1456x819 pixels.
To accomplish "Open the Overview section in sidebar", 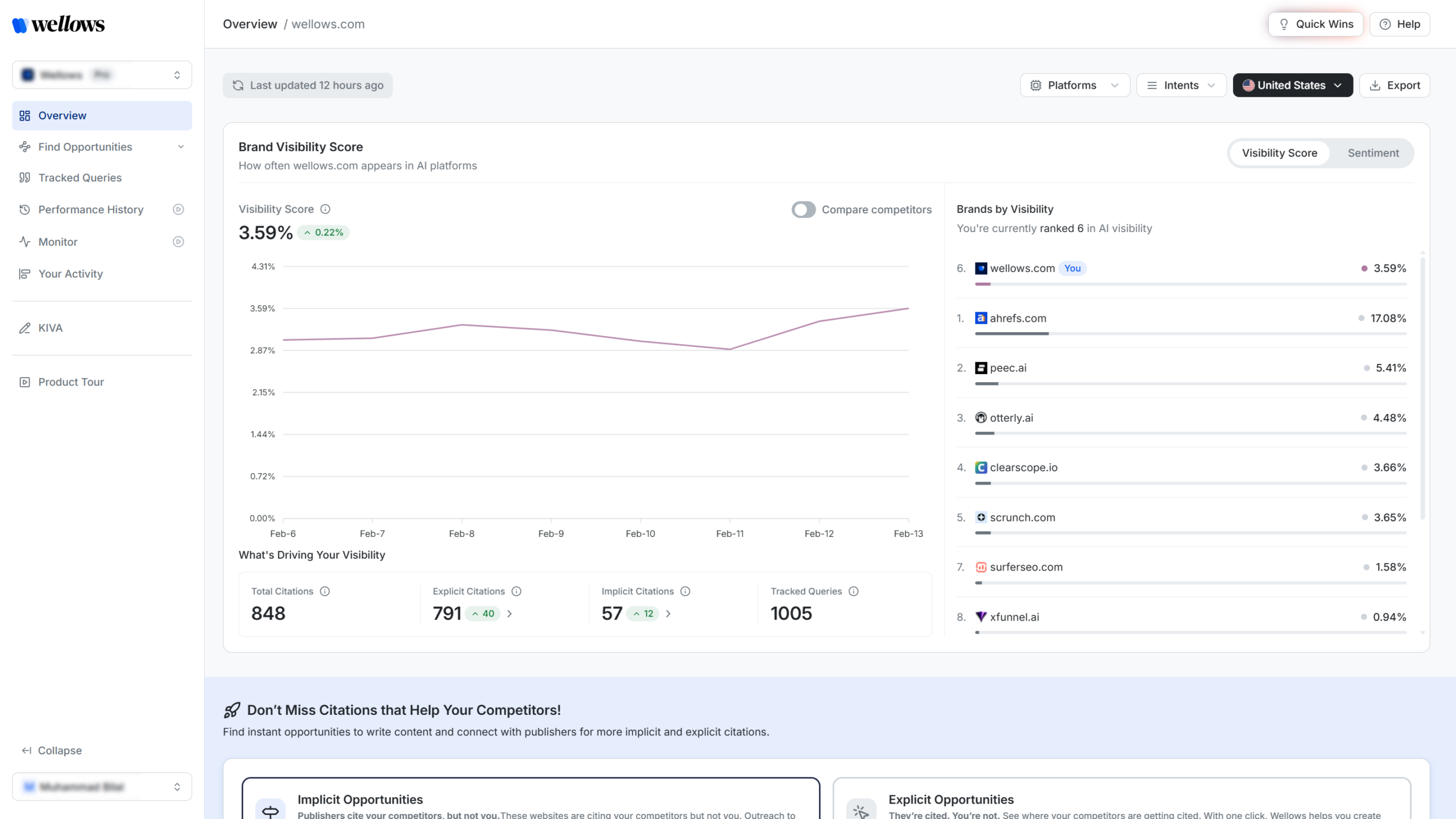I will tap(63, 115).
